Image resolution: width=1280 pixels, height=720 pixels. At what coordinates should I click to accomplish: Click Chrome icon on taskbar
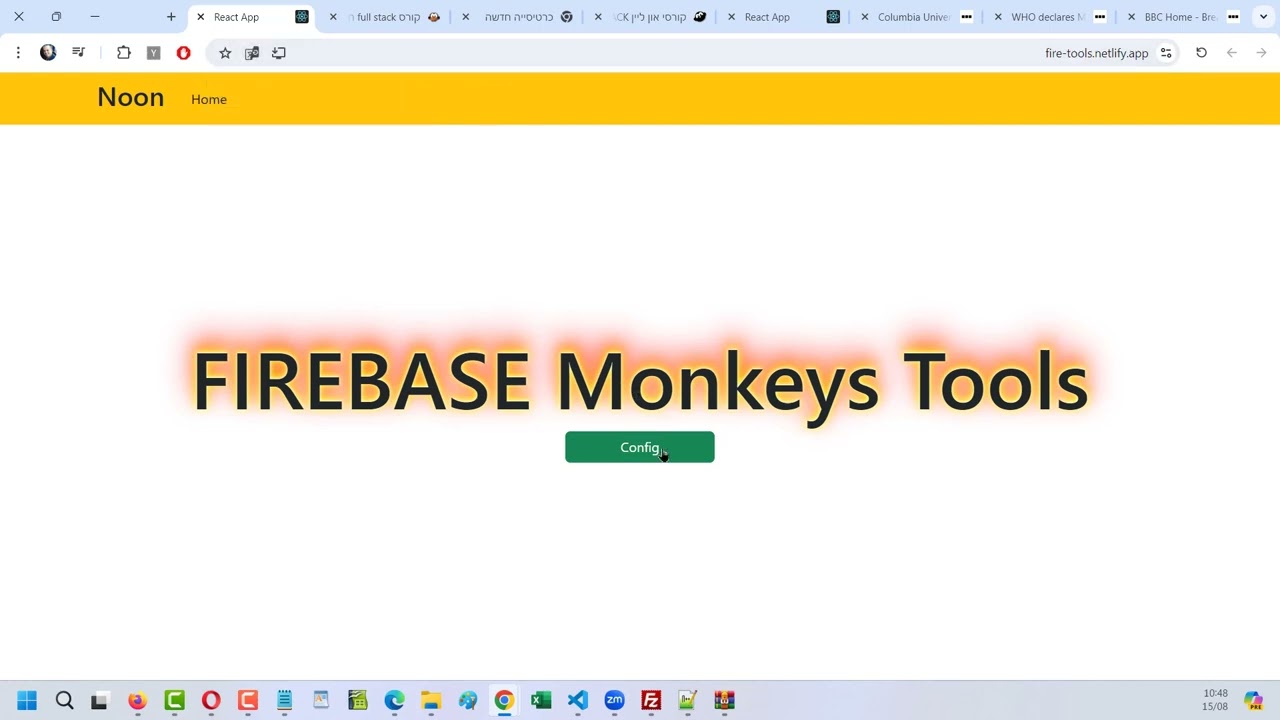coord(504,701)
